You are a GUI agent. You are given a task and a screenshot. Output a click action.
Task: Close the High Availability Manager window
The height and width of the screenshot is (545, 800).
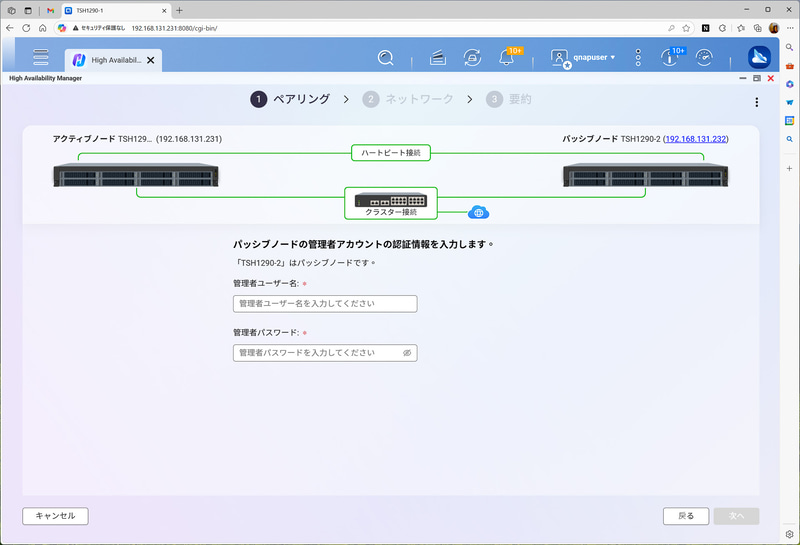[770, 78]
